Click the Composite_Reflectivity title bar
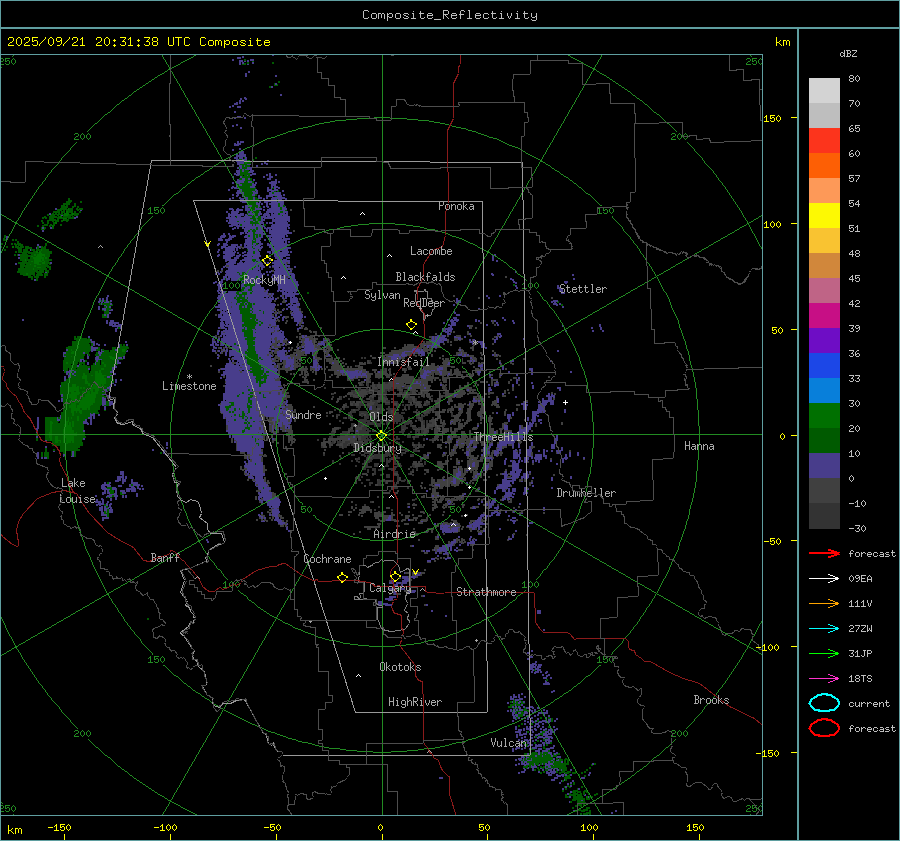This screenshot has width=900, height=841. [449, 14]
